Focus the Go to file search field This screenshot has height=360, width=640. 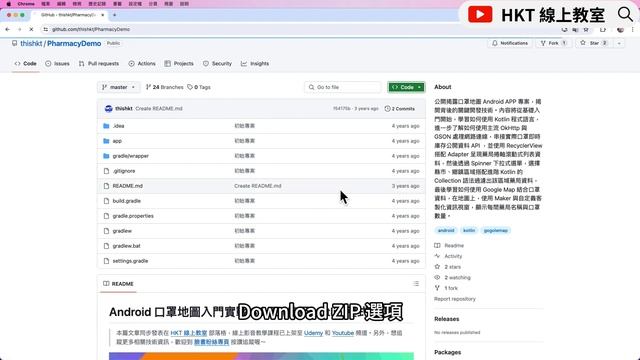click(x=343, y=87)
